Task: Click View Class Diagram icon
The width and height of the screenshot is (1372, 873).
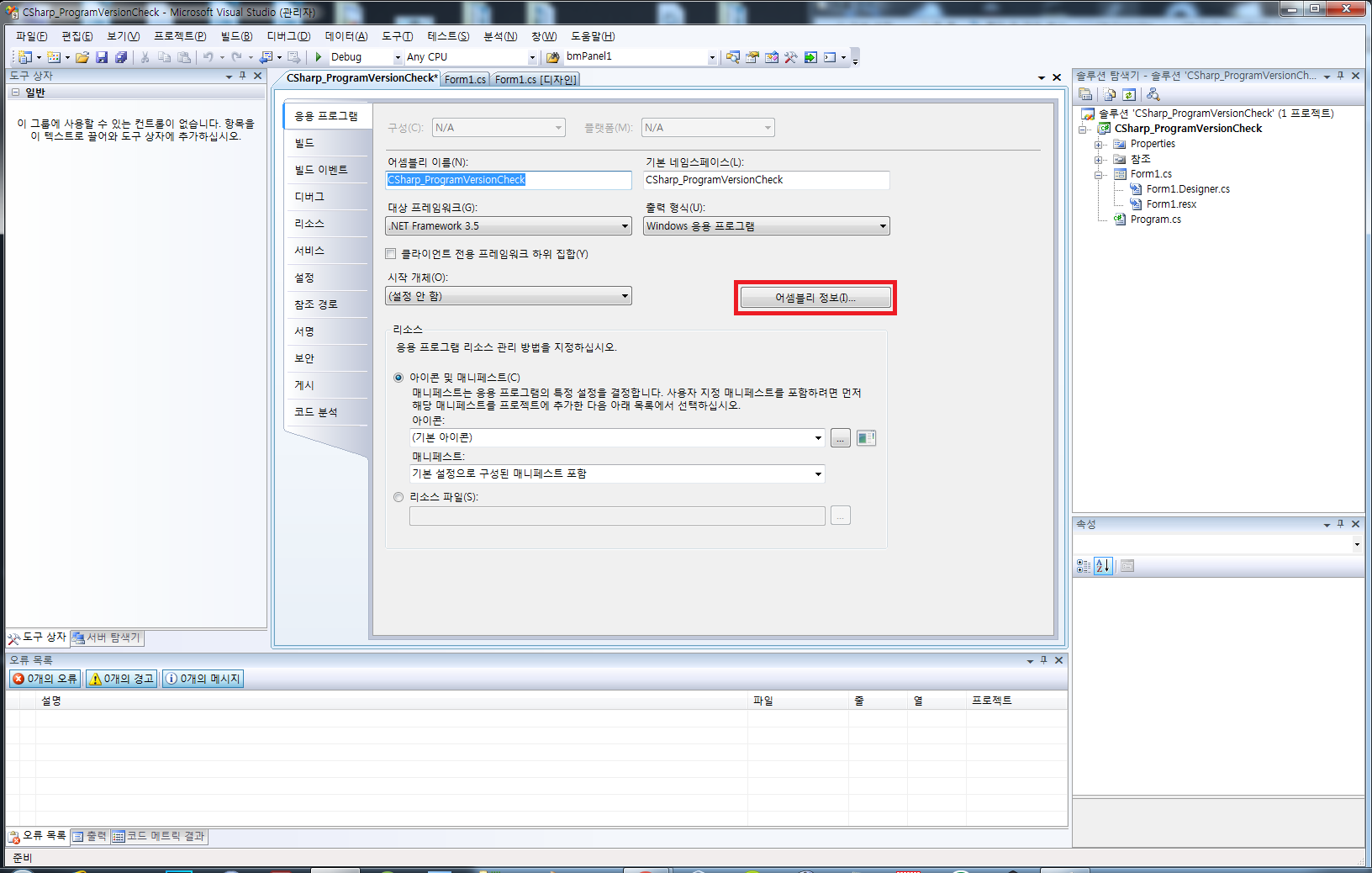Action: [1153, 94]
